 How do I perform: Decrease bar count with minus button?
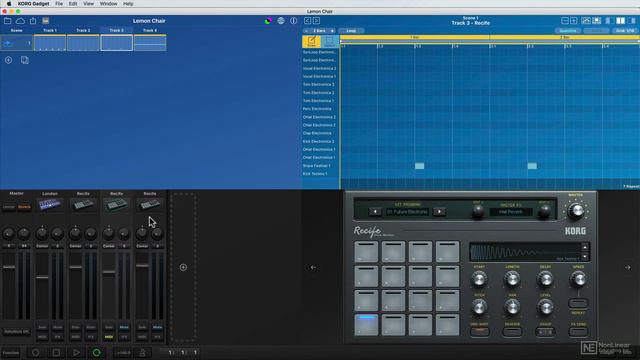(306, 31)
